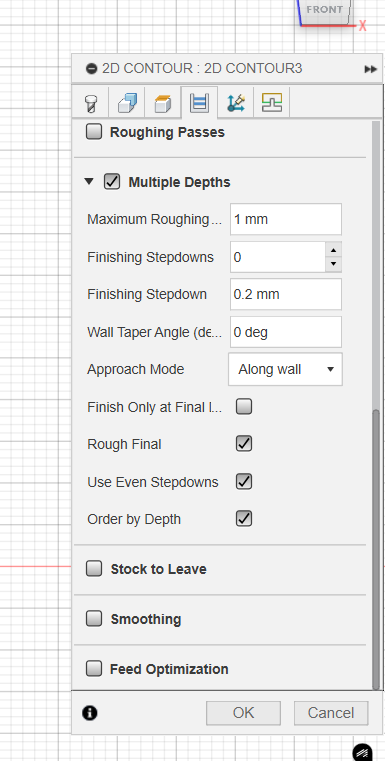Click the info icon at dialog bottom

coord(90,713)
